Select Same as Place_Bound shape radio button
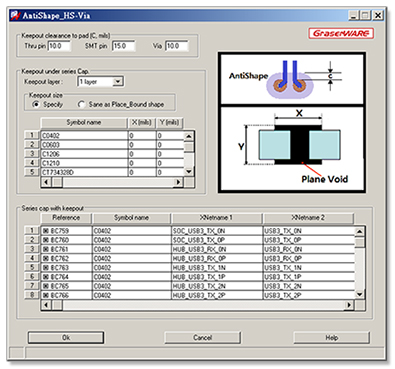Screen dimensions: 395x369 [81, 104]
